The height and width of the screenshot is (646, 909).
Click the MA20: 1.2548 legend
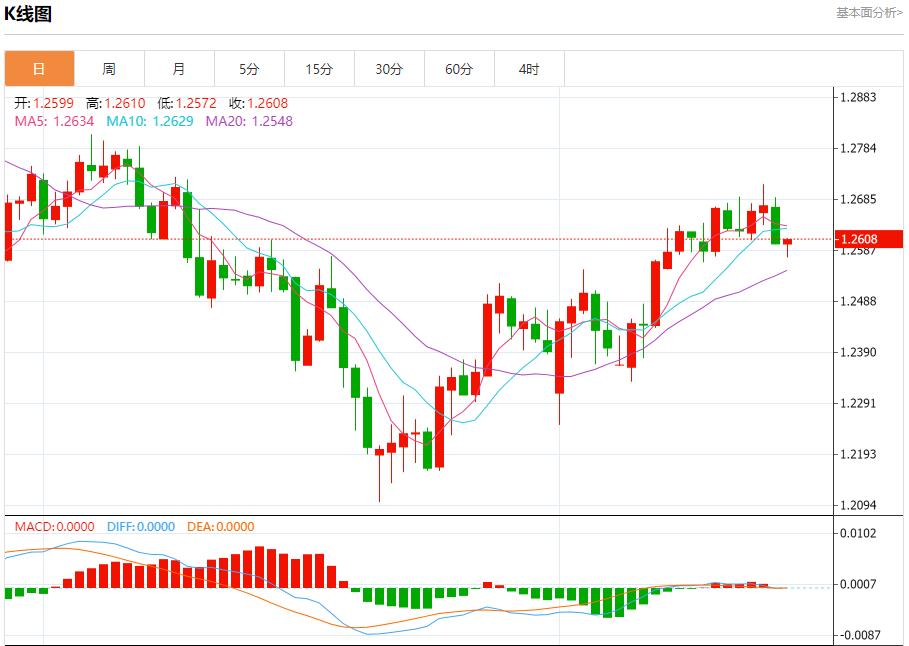tap(249, 121)
